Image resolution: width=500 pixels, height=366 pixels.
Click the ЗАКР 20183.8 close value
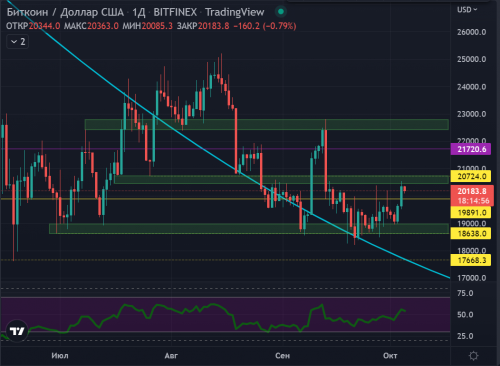point(203,26)
